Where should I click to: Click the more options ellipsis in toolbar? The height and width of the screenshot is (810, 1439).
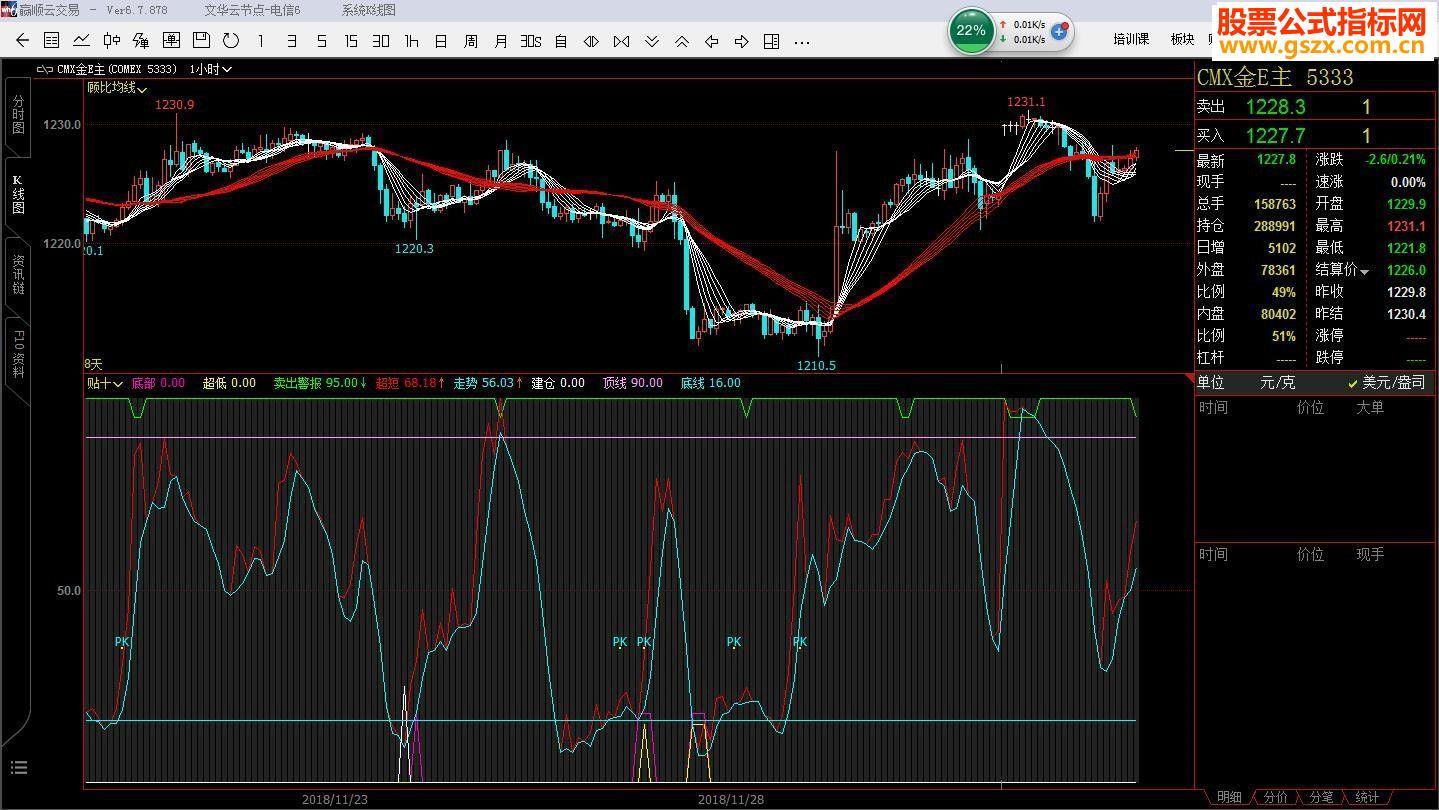801,41
